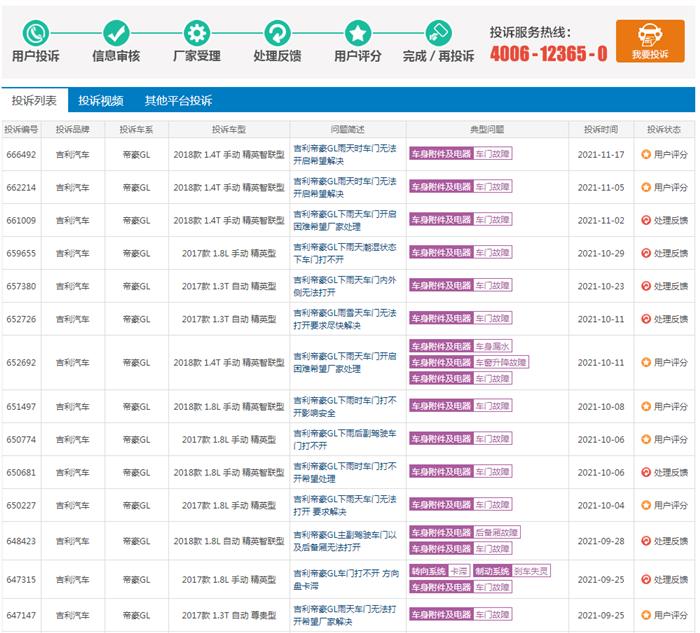Click the 用户评分 star step icon

[x=358, y=33]
